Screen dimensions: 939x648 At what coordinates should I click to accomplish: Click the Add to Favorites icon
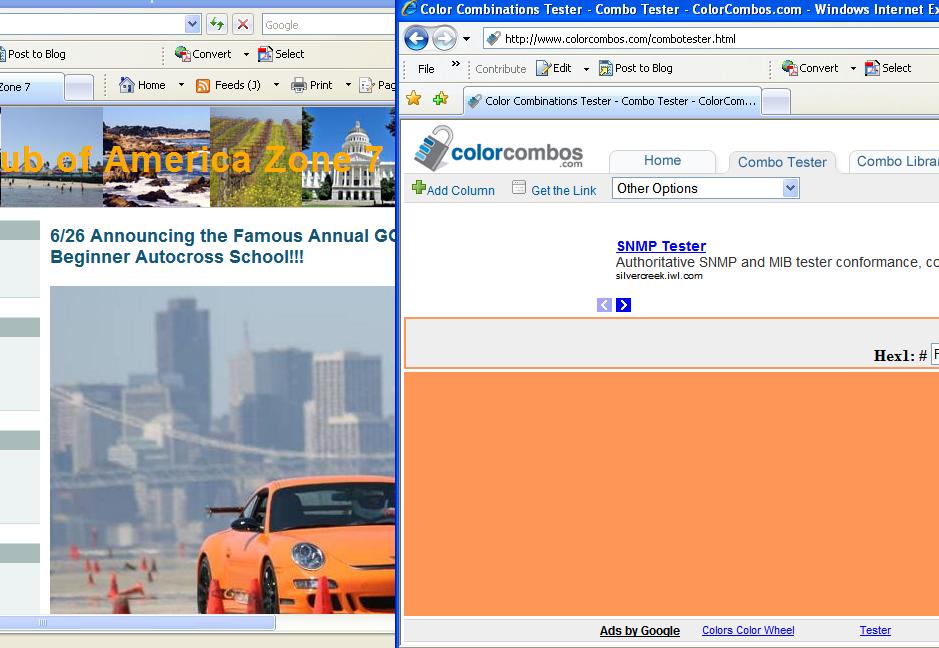(440, 99)
